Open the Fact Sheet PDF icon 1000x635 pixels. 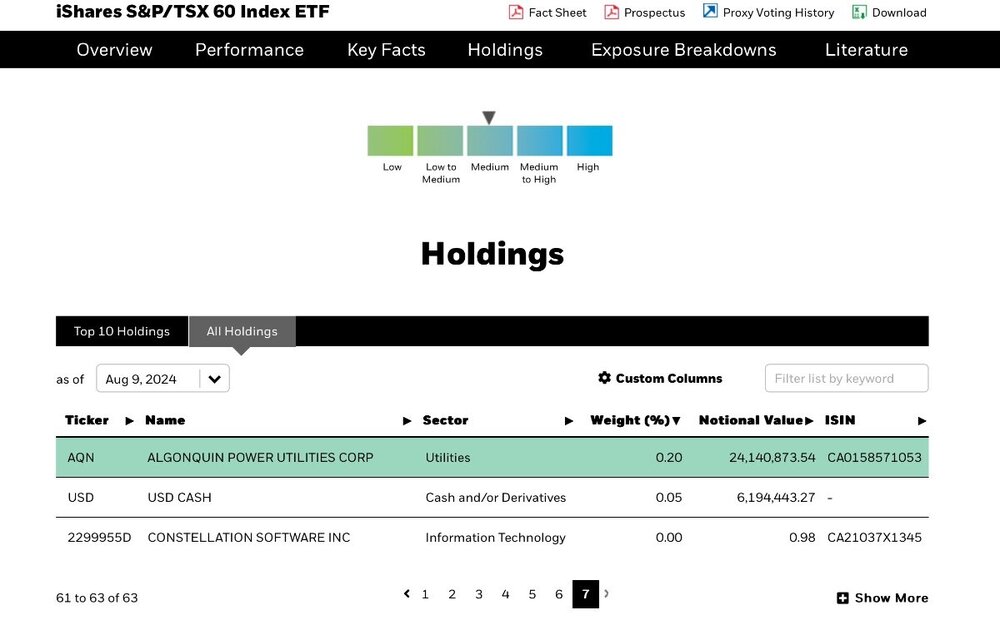[515, 12]
